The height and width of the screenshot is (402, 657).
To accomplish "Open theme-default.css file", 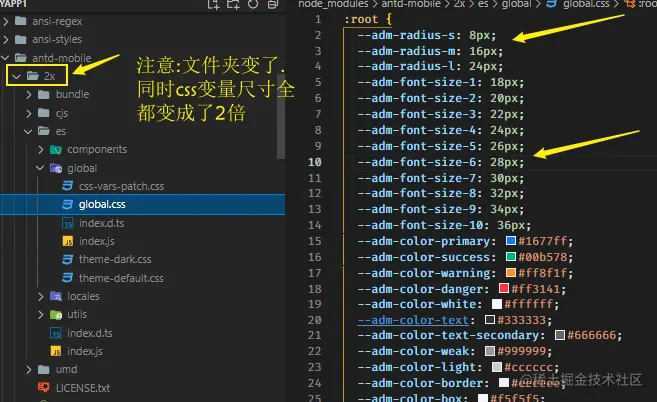I will [x=121, y=278].
